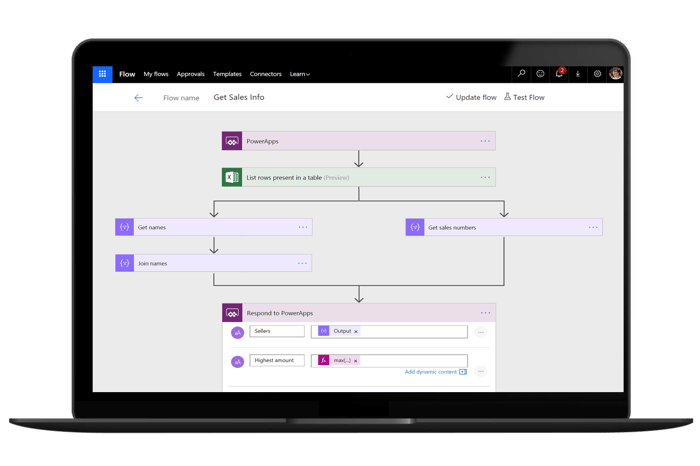Open Get sales numbers options menu
Screen dimensions: 700x466
[x=593, y=227]
